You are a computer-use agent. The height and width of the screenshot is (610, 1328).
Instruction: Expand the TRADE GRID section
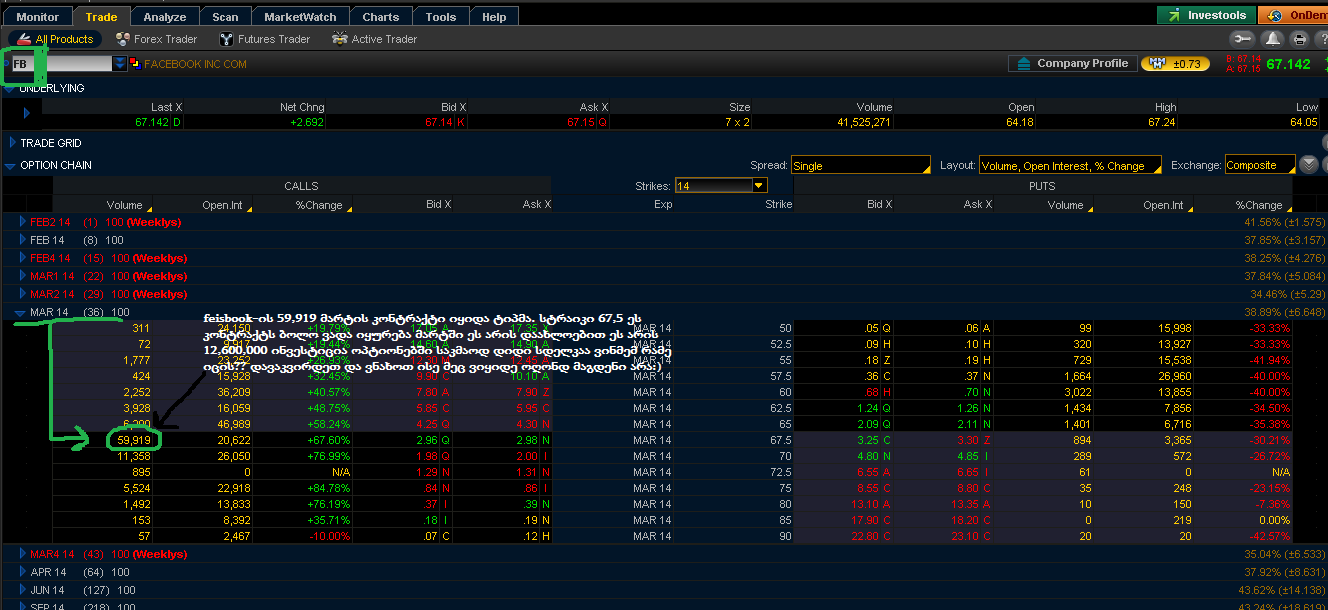tap(13, 143)
